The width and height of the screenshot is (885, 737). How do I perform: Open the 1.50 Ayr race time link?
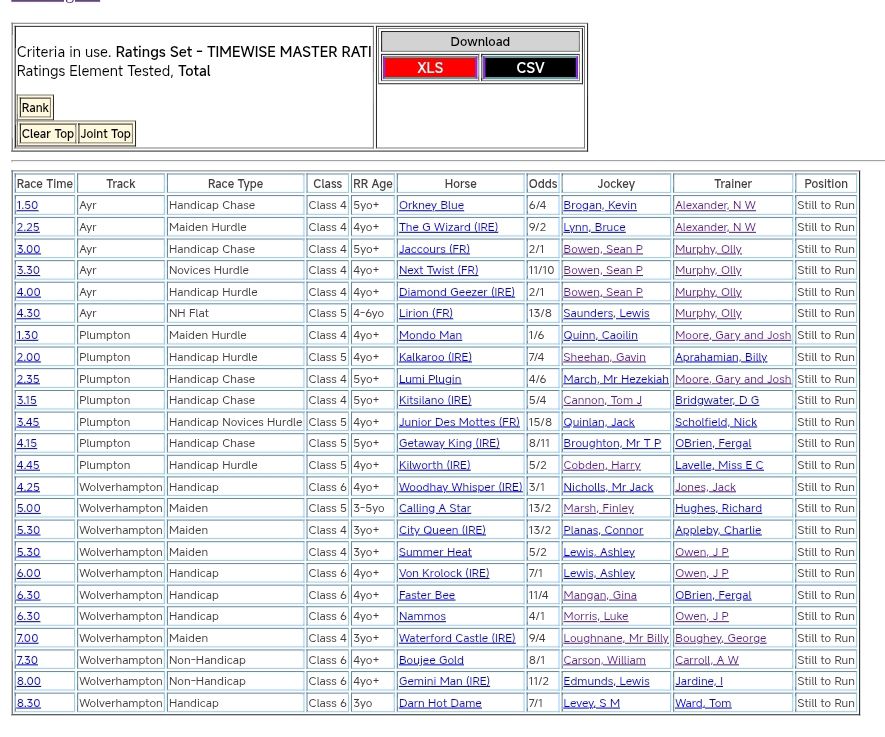pyautogui.click(x=27, y=206)
